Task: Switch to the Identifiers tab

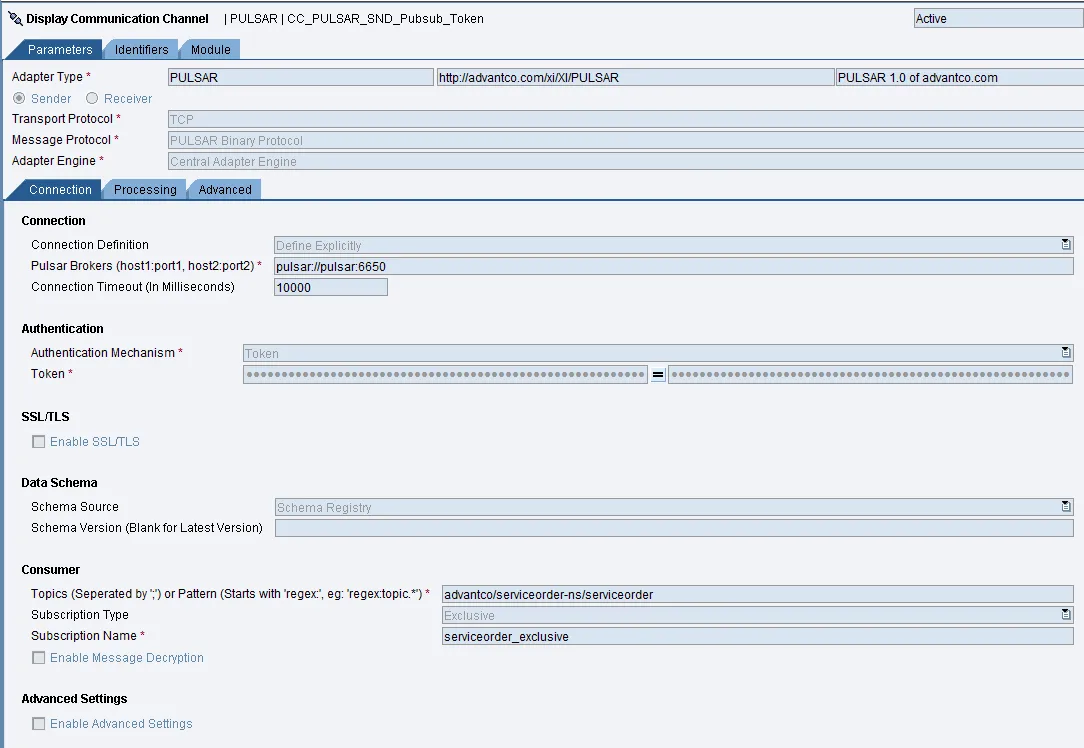Action: [x=141, y=49]
